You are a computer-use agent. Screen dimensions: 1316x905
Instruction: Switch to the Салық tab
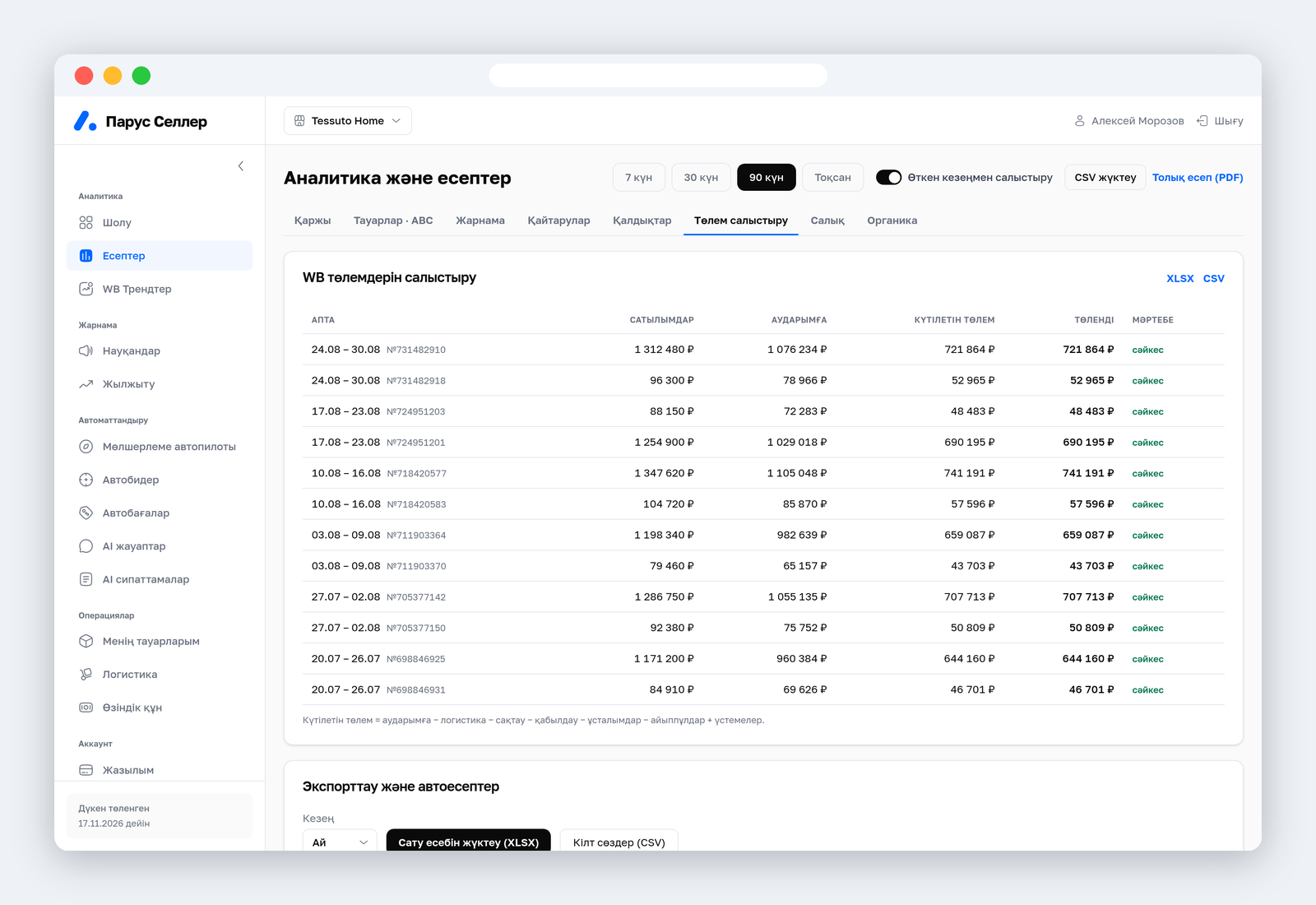(827, 220)
